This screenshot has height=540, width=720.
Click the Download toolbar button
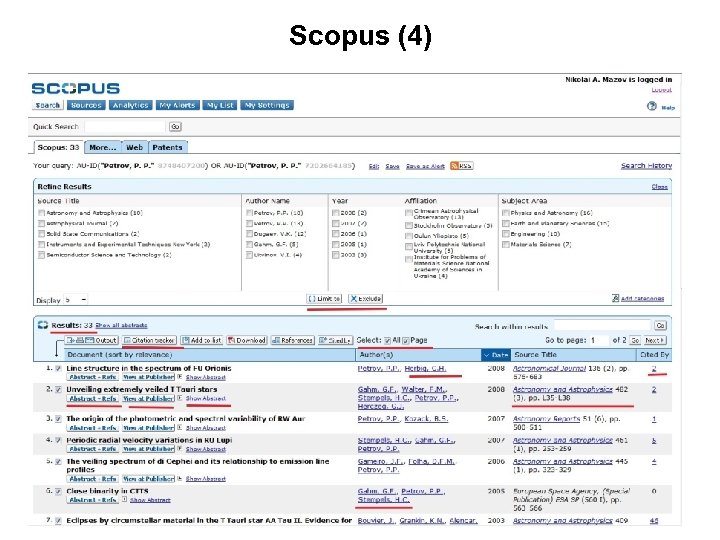247,340
